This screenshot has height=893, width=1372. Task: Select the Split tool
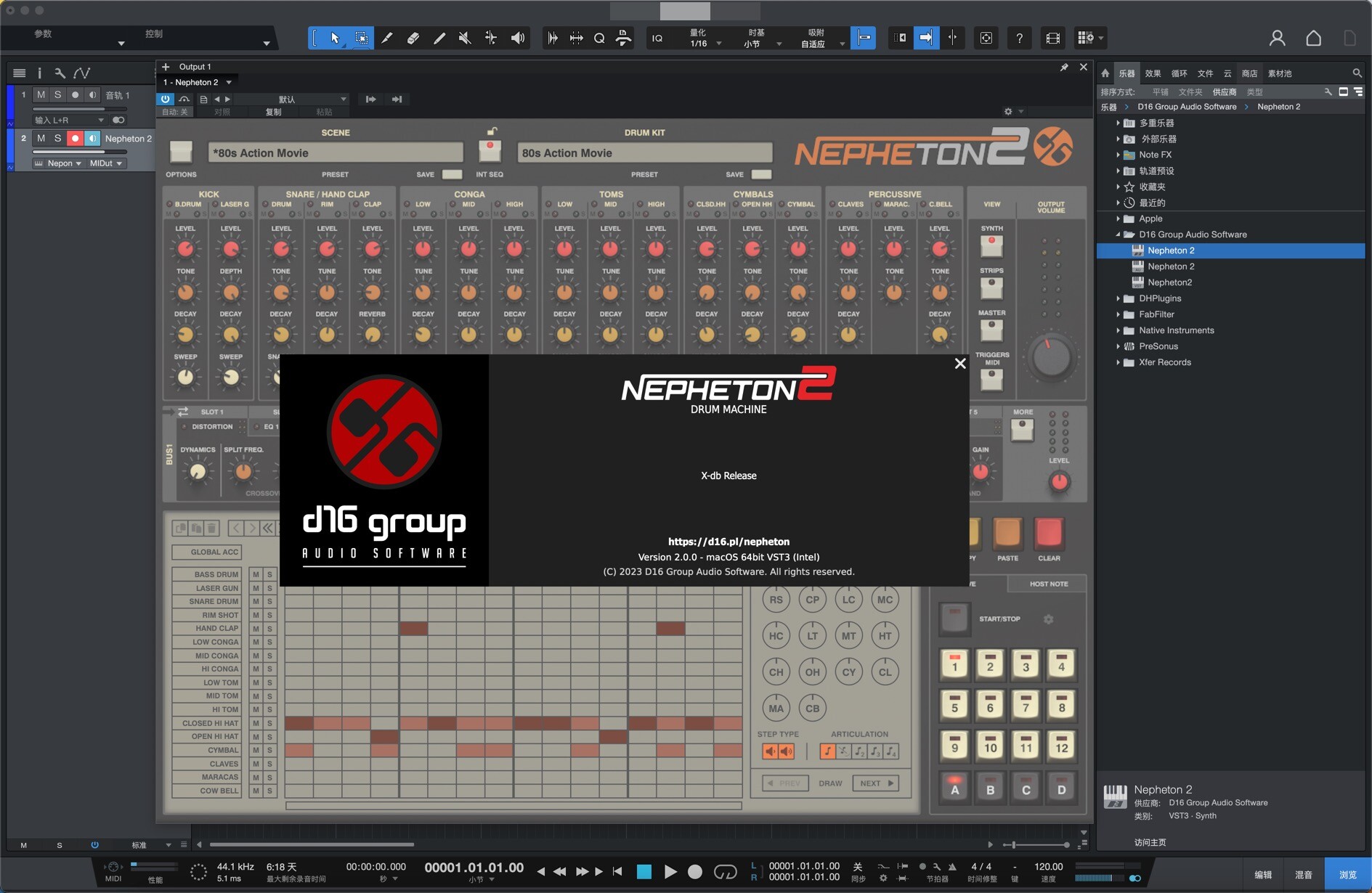pos(387,38)
